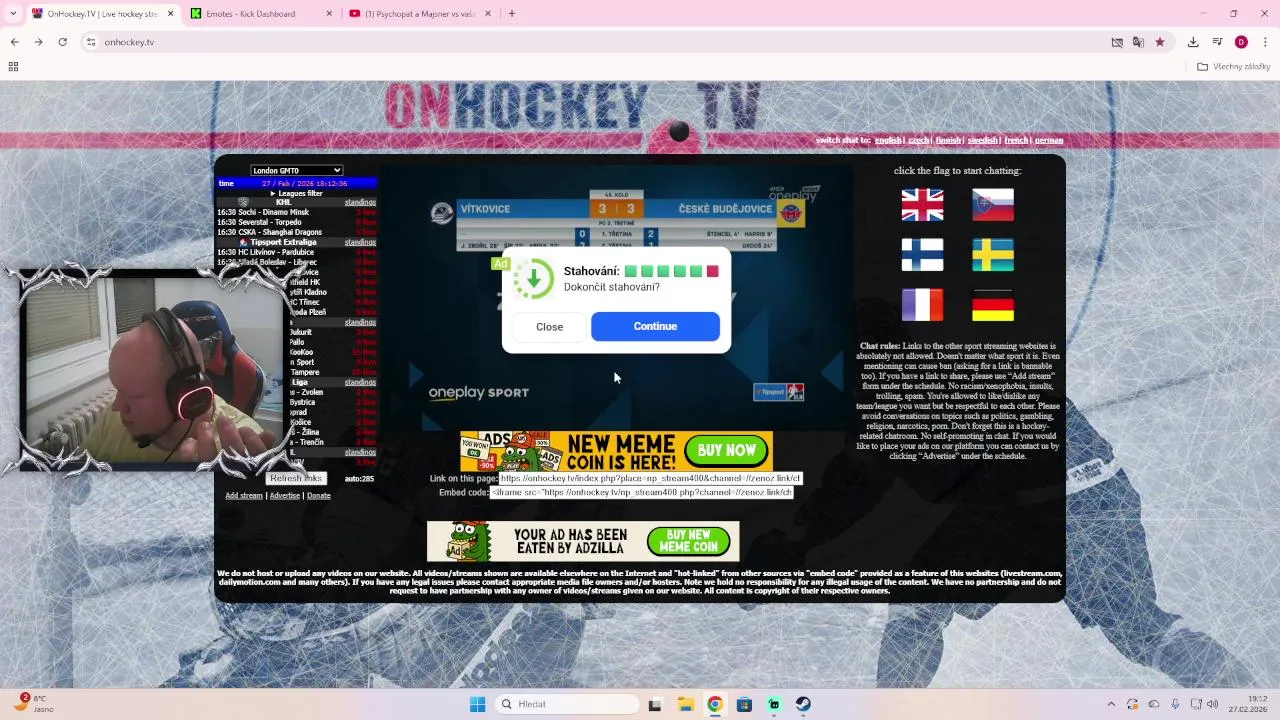1280x720 pixels.
Task: Open File Explorer from the taskbar
Action: pyautogui.click(x=685, y=704)
